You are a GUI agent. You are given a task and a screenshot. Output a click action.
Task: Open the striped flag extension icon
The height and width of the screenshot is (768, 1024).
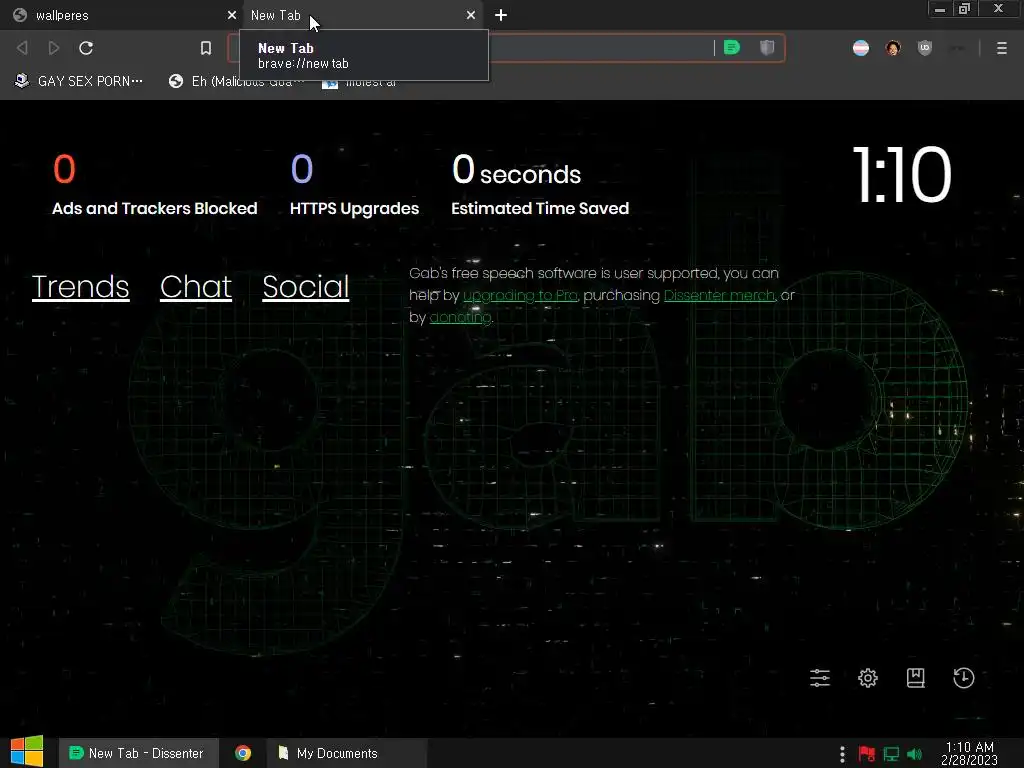861,48
